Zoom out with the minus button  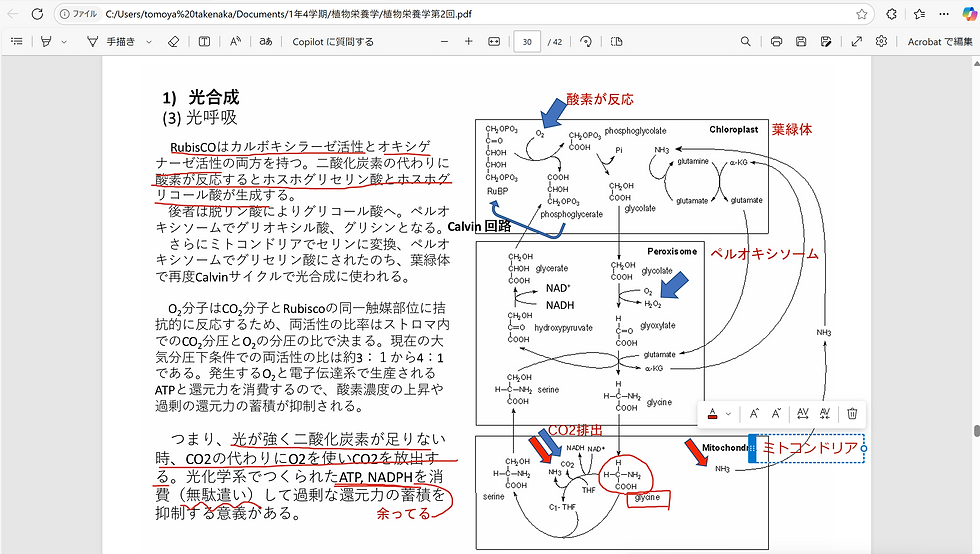[x=444, y=41]
